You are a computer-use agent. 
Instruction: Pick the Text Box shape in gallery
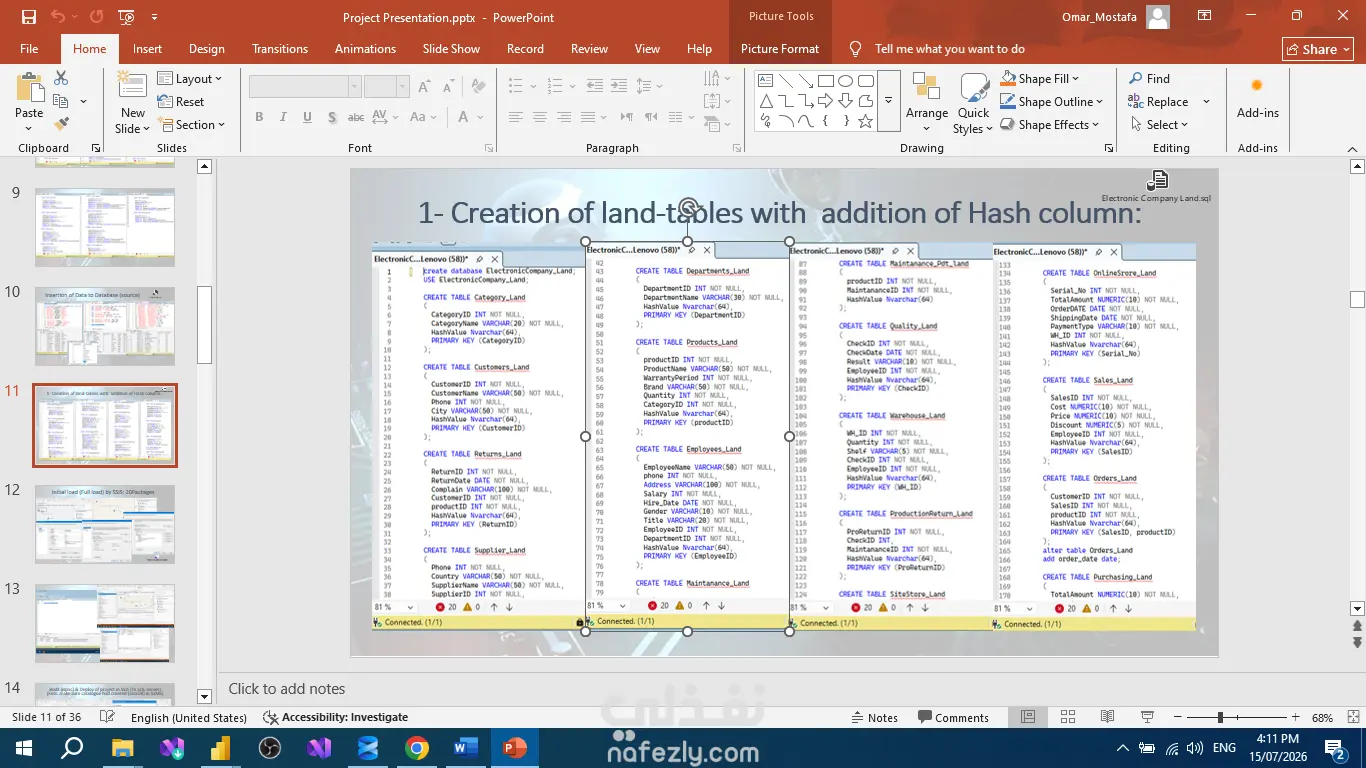pos(764,81)
